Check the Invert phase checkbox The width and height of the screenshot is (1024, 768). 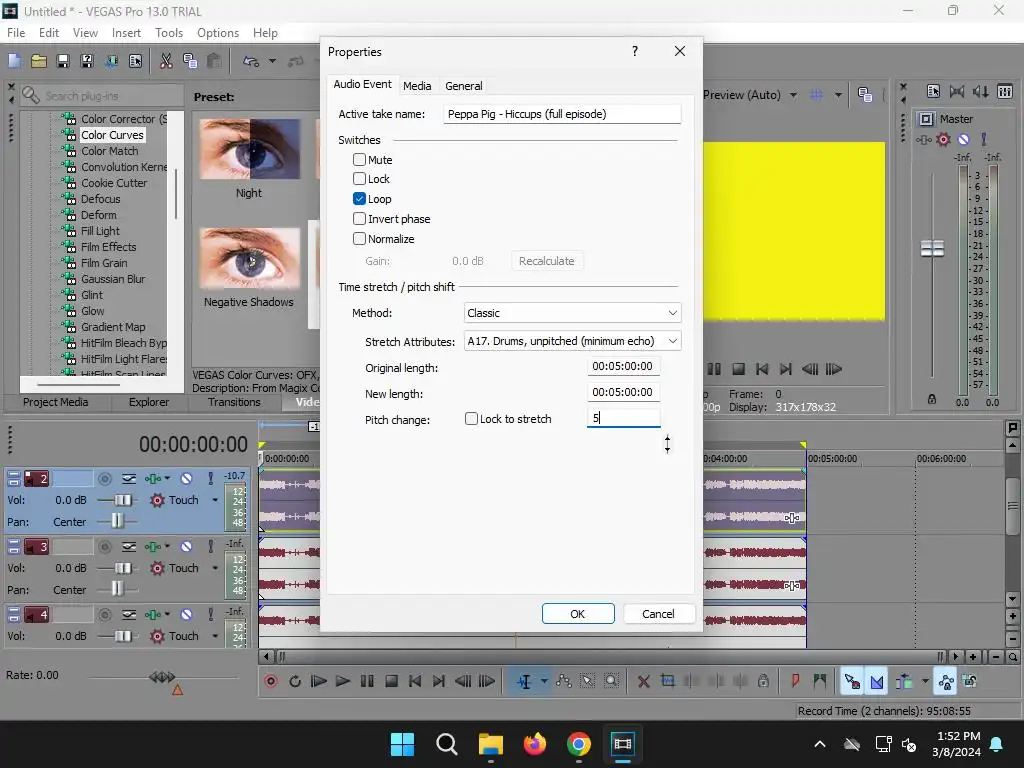tap(359, 219)
